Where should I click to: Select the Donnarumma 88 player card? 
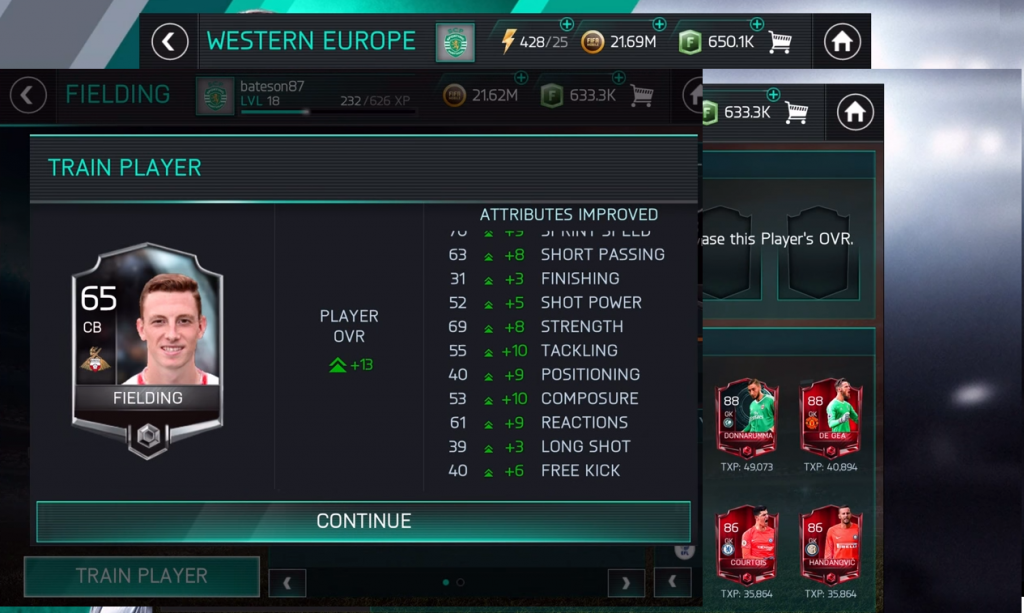pos(747,418)
